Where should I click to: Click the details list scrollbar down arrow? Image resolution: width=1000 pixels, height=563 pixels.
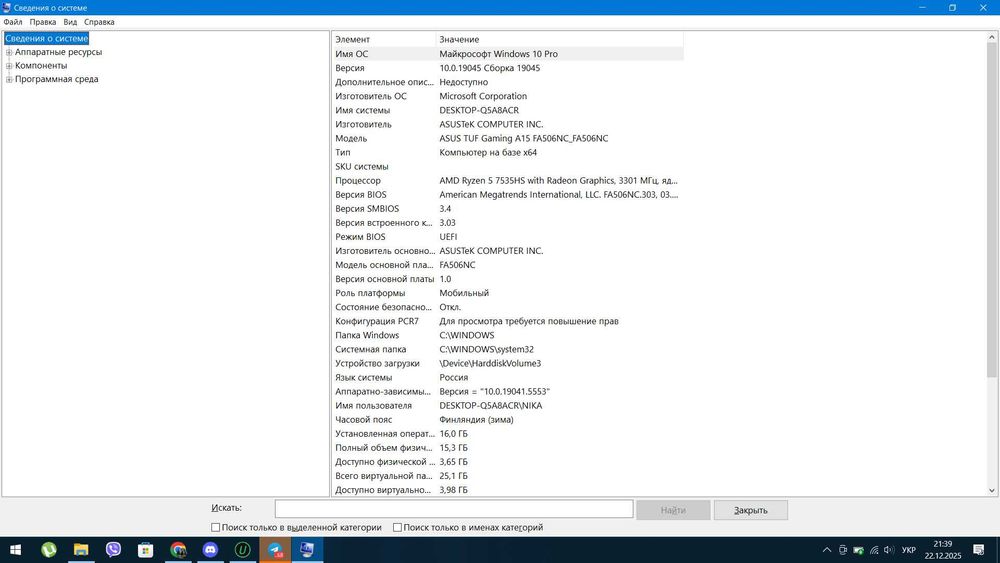992,490
